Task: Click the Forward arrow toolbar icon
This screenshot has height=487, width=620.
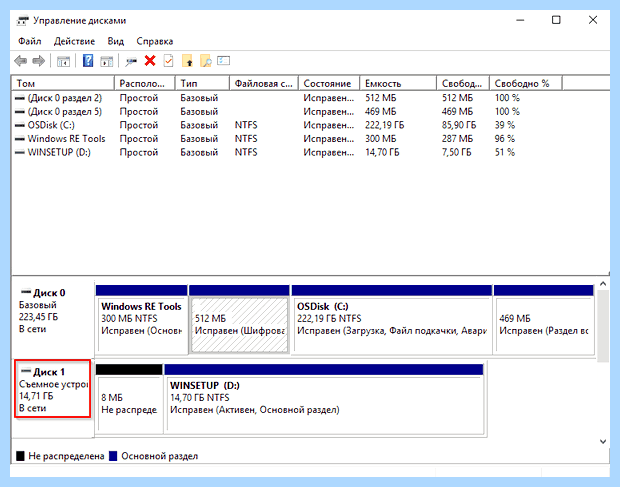Action: (38, 61)
